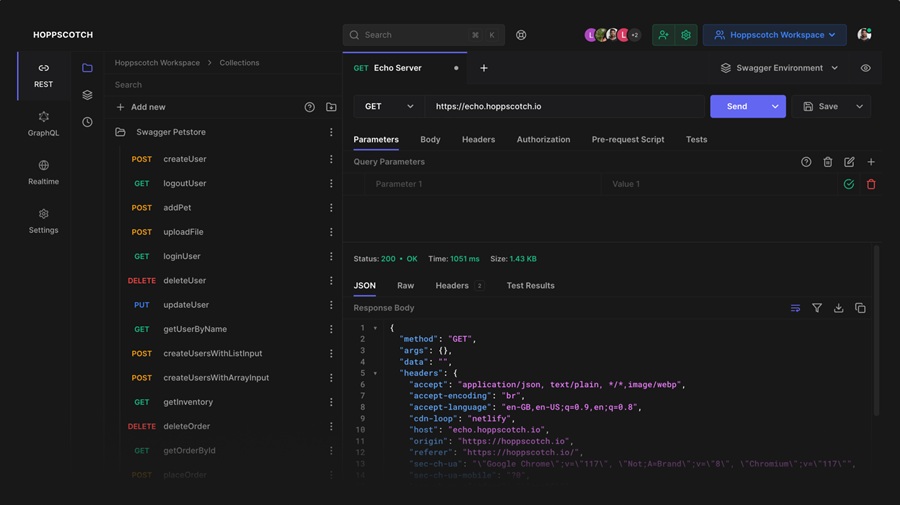Open Swagger Petstore more options menu
Screen dimensions: 900x505
click(x=331, y=132)
